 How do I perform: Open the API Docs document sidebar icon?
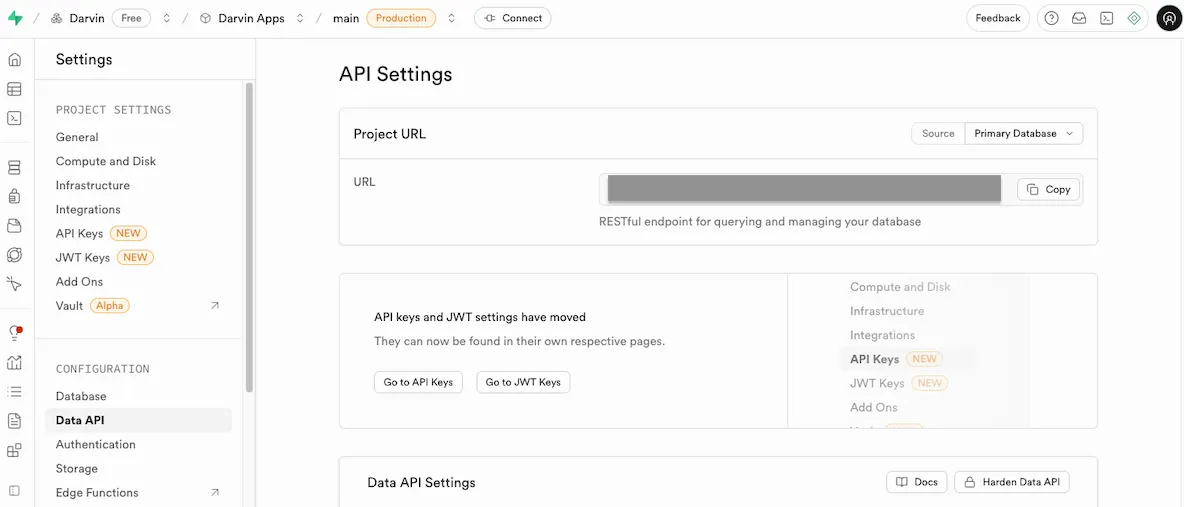[x=14, y=421]
